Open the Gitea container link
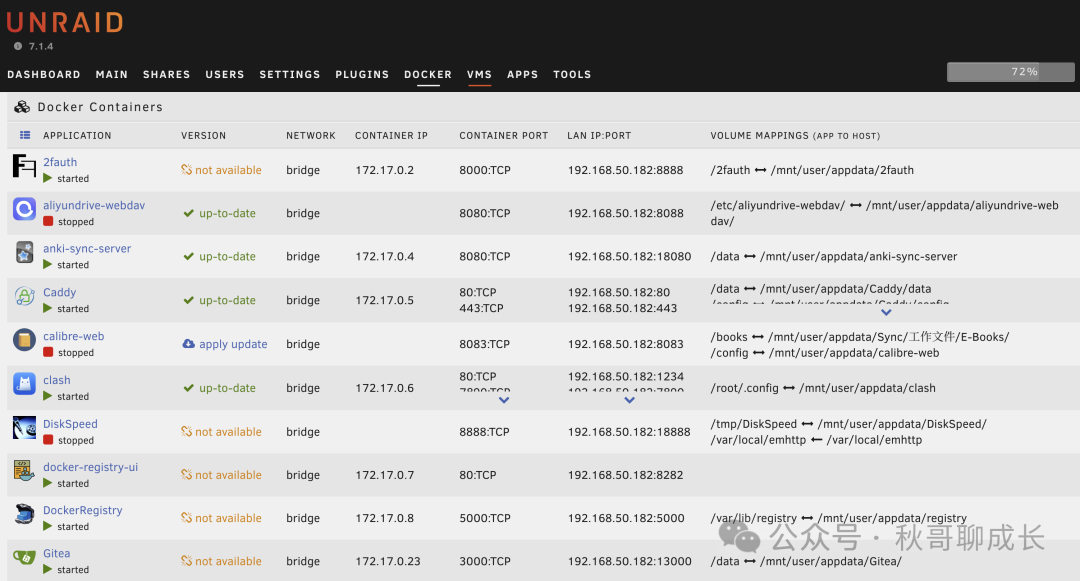 coord(56,553)
